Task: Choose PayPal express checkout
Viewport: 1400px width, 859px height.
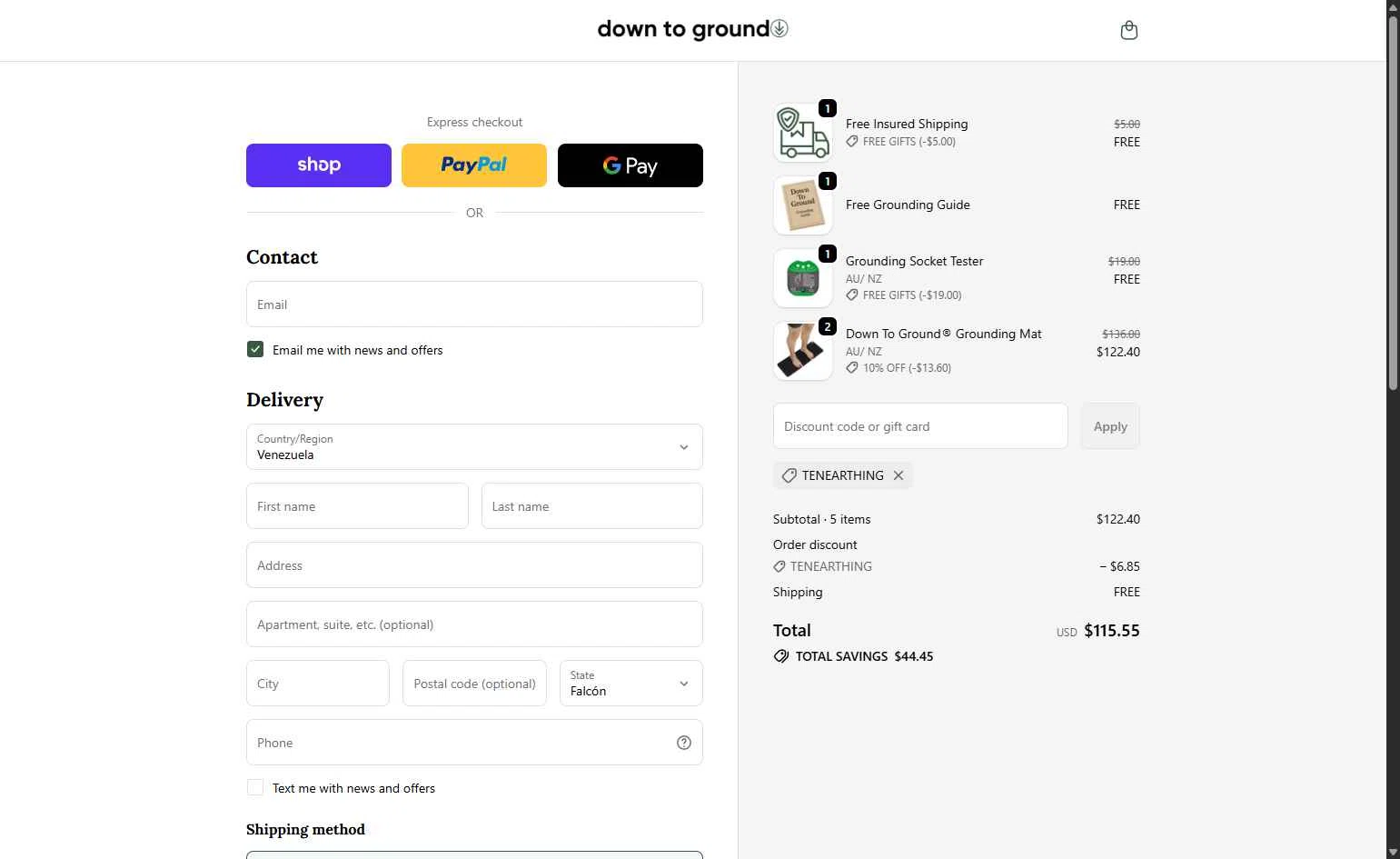Action: tap(474, 165)
